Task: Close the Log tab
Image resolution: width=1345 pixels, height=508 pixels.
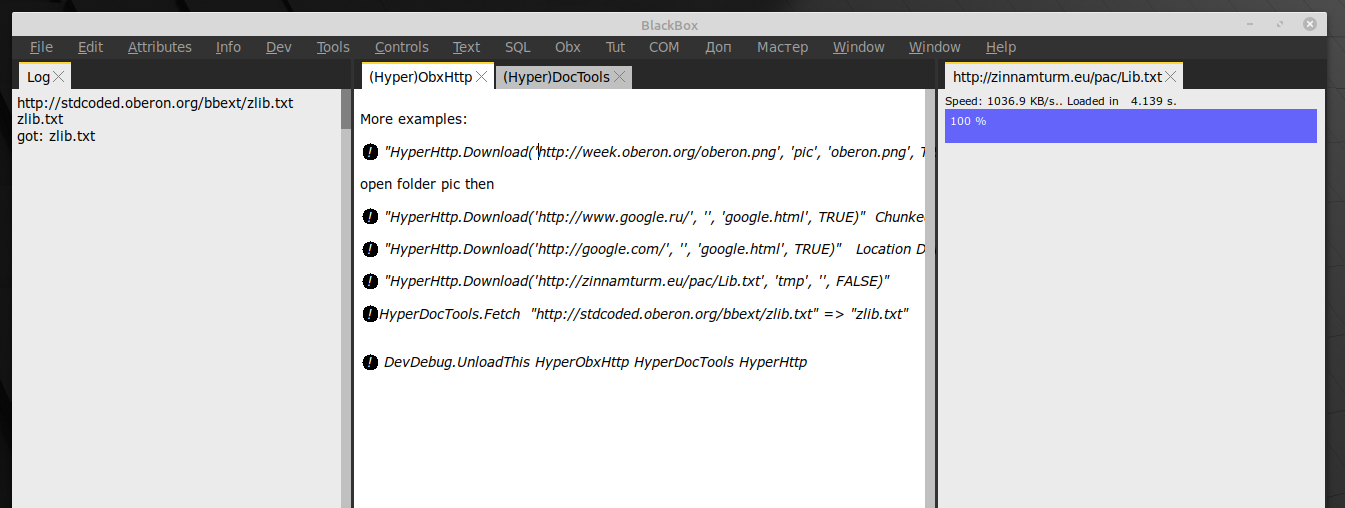Action: point(58,77)
